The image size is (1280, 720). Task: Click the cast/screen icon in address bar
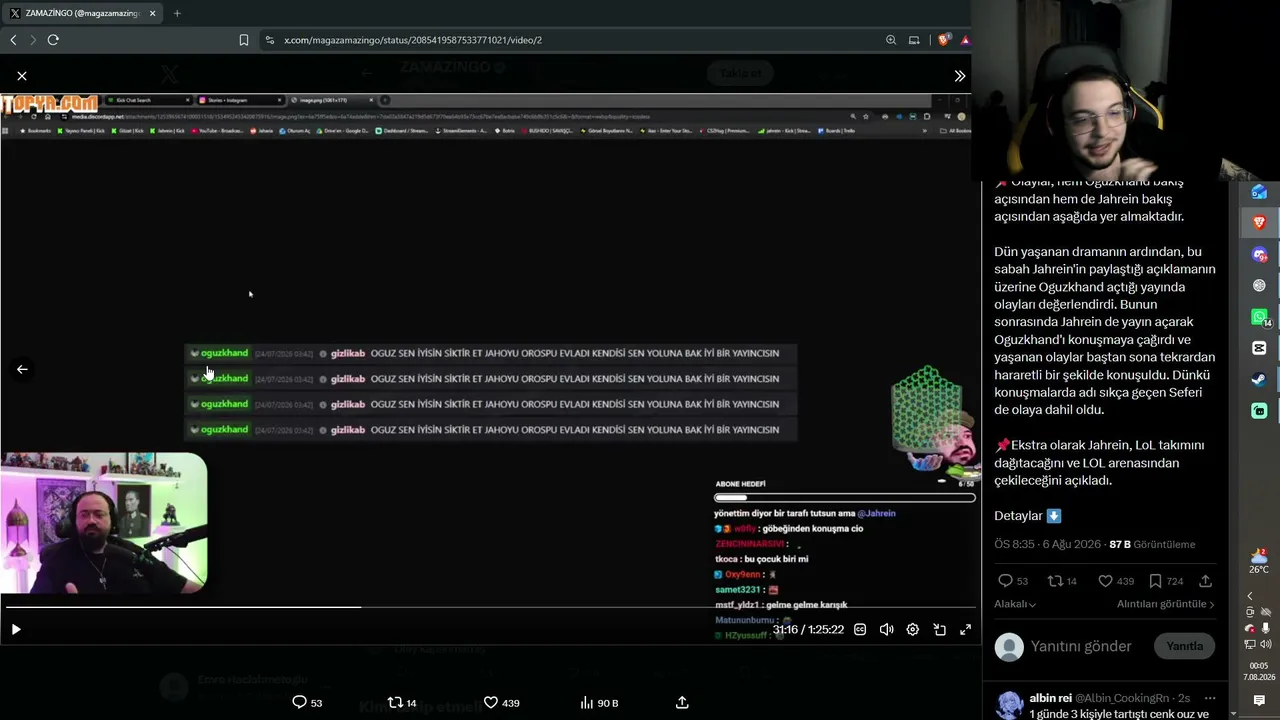click(x=914, y=40)
